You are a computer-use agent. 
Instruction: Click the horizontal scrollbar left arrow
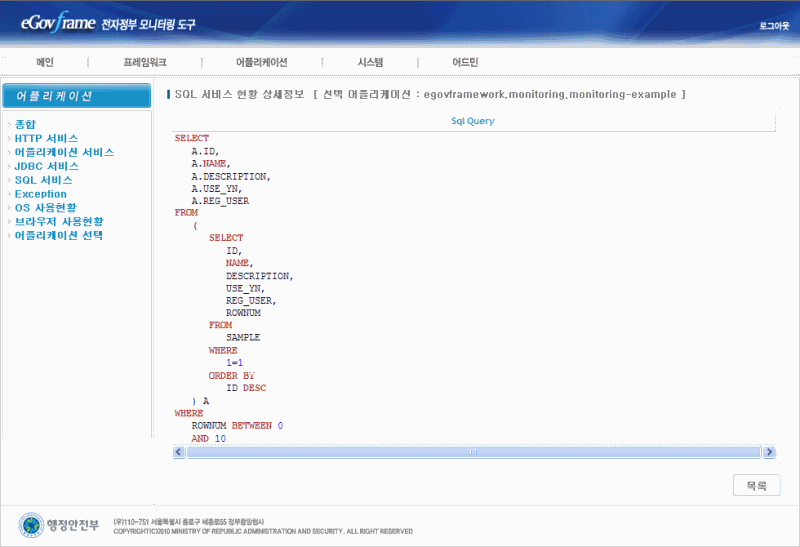pyautogui.click(x=180, y=452)
